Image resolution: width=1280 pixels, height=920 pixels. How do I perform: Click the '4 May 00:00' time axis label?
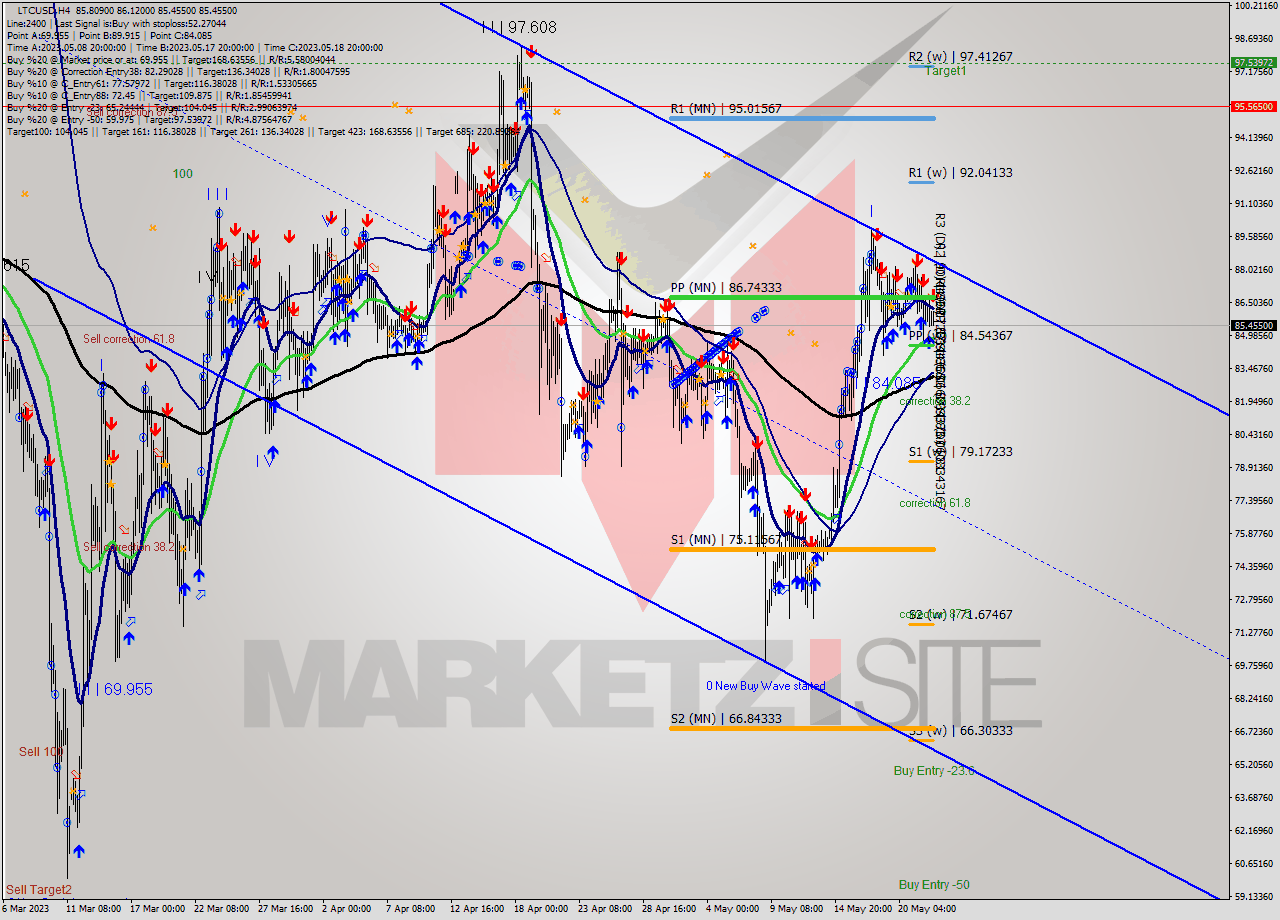(732, 909)
